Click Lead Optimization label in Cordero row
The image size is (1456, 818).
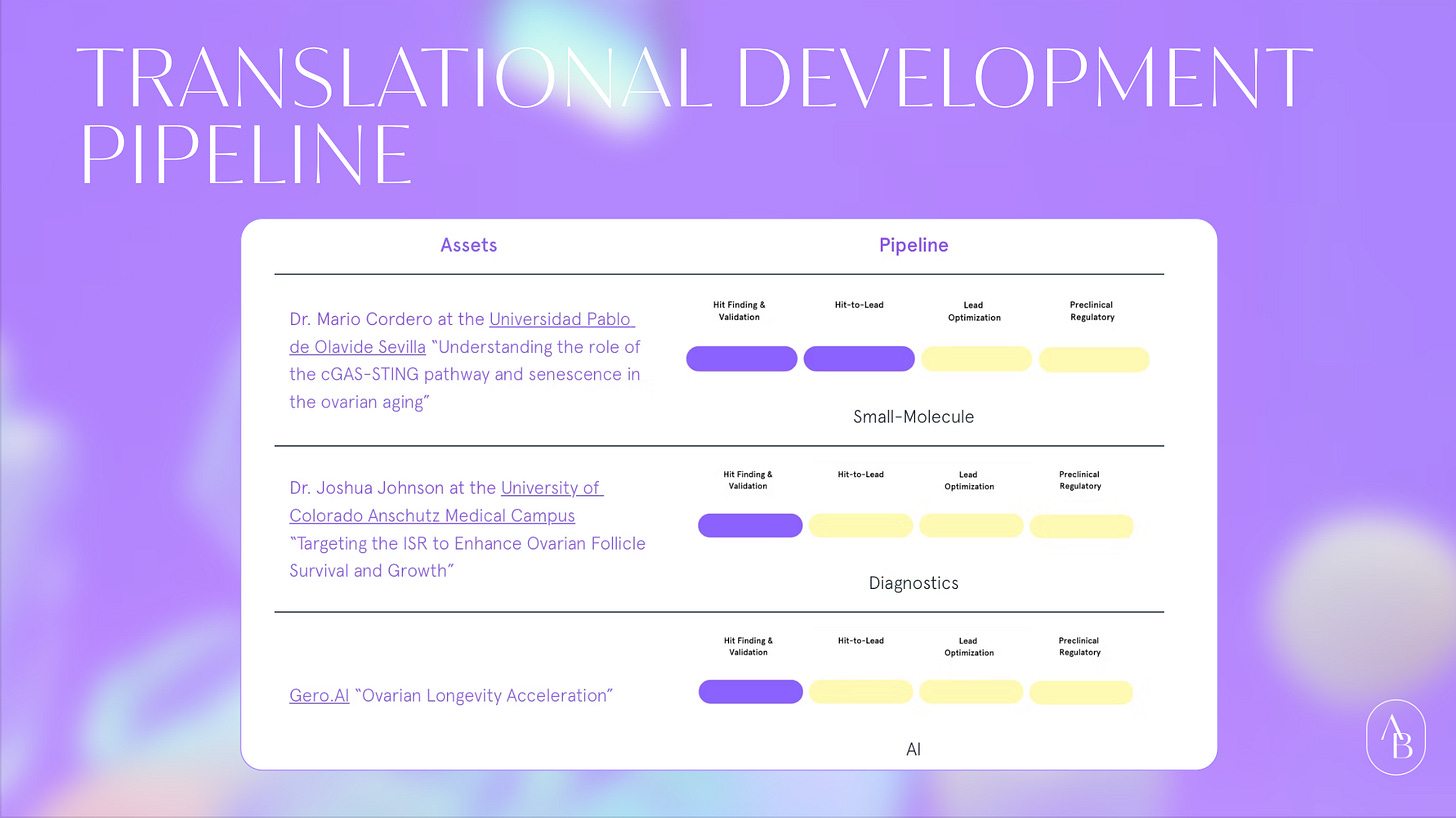tap(975, 311)
